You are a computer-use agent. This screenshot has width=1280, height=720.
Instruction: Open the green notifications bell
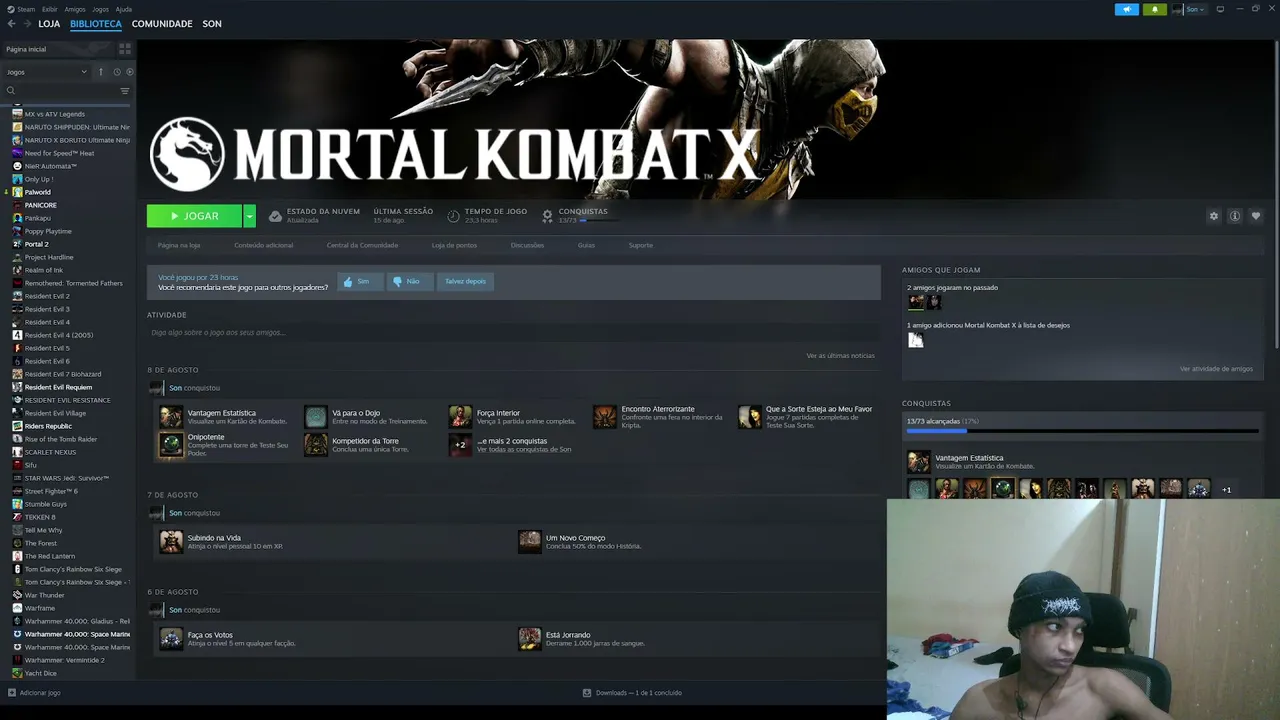pos(1155,9)
